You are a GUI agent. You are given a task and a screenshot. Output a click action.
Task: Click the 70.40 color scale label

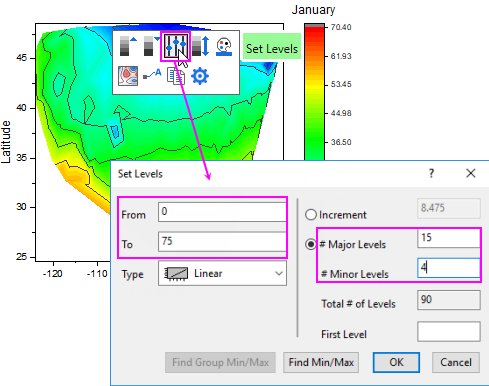pyautogui.click(x=341, y=27)
